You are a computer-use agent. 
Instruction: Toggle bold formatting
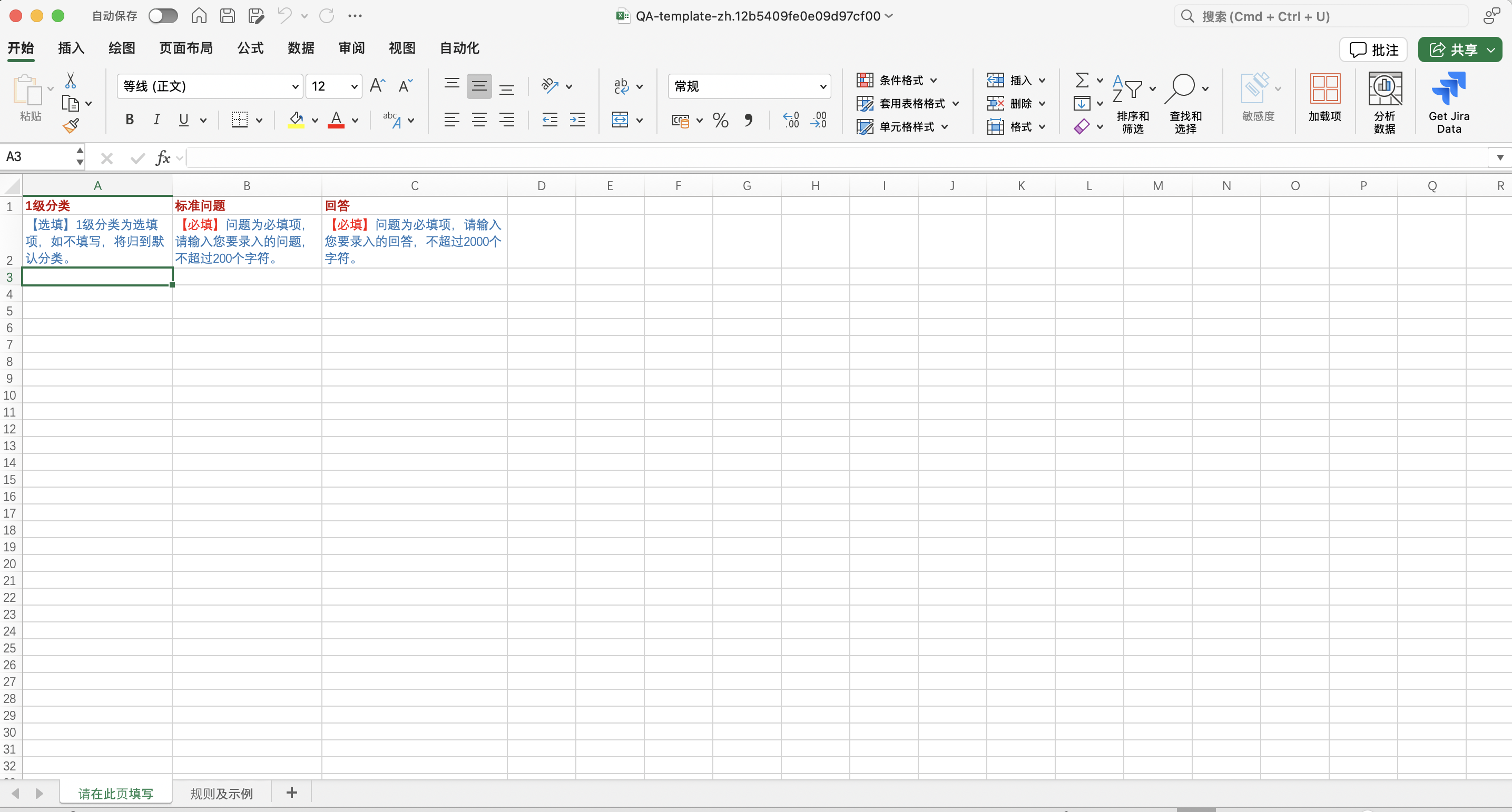pos(130,120)
